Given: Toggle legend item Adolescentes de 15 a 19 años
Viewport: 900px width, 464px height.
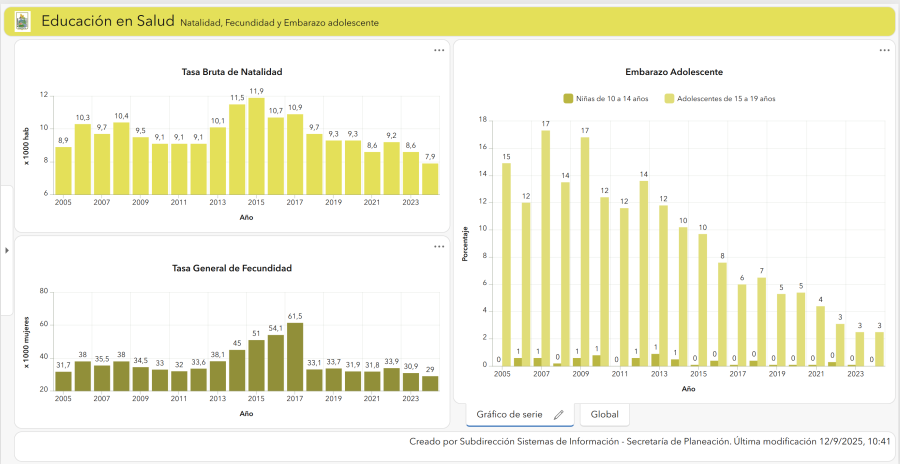Looking at the screenshot, I should click(720, 99).
